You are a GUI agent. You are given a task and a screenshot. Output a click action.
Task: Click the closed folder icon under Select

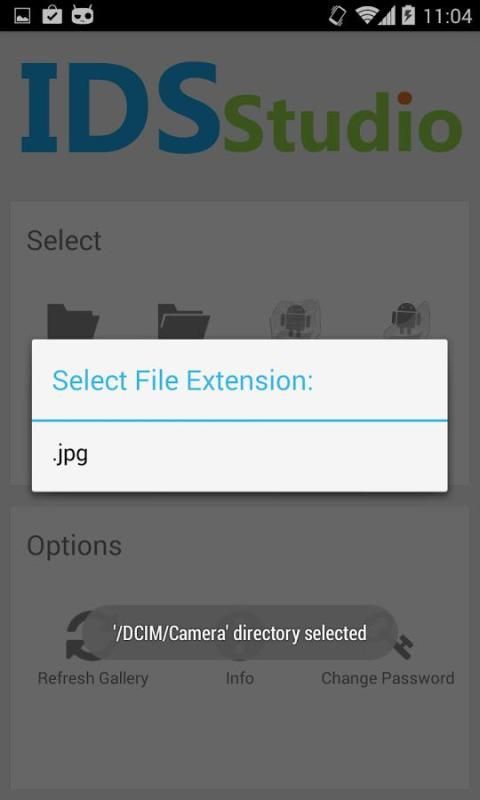click(x=73, y=321)
